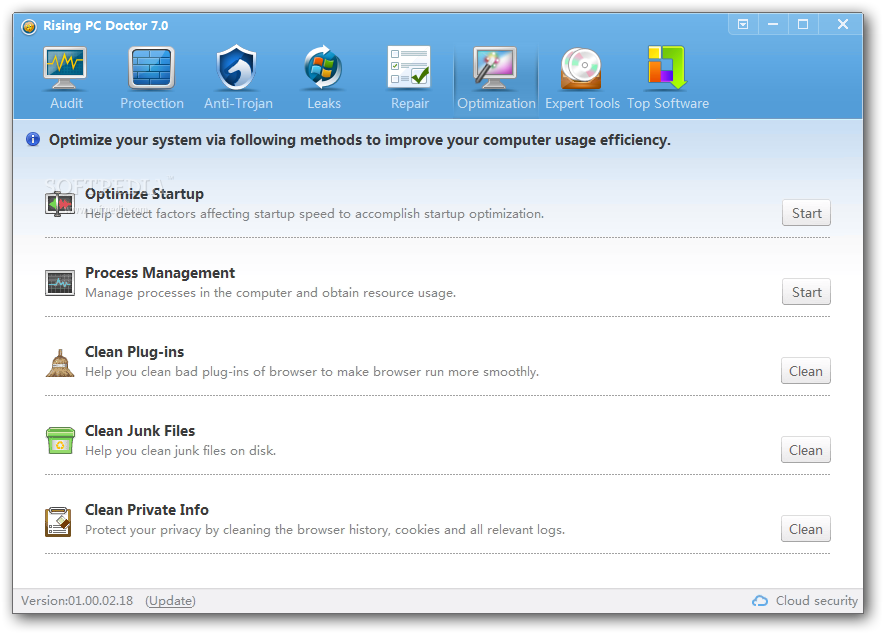Click 'Manage processes in the computer' description
This screenshot has height=634, width=884.
(x=271, y=293)
